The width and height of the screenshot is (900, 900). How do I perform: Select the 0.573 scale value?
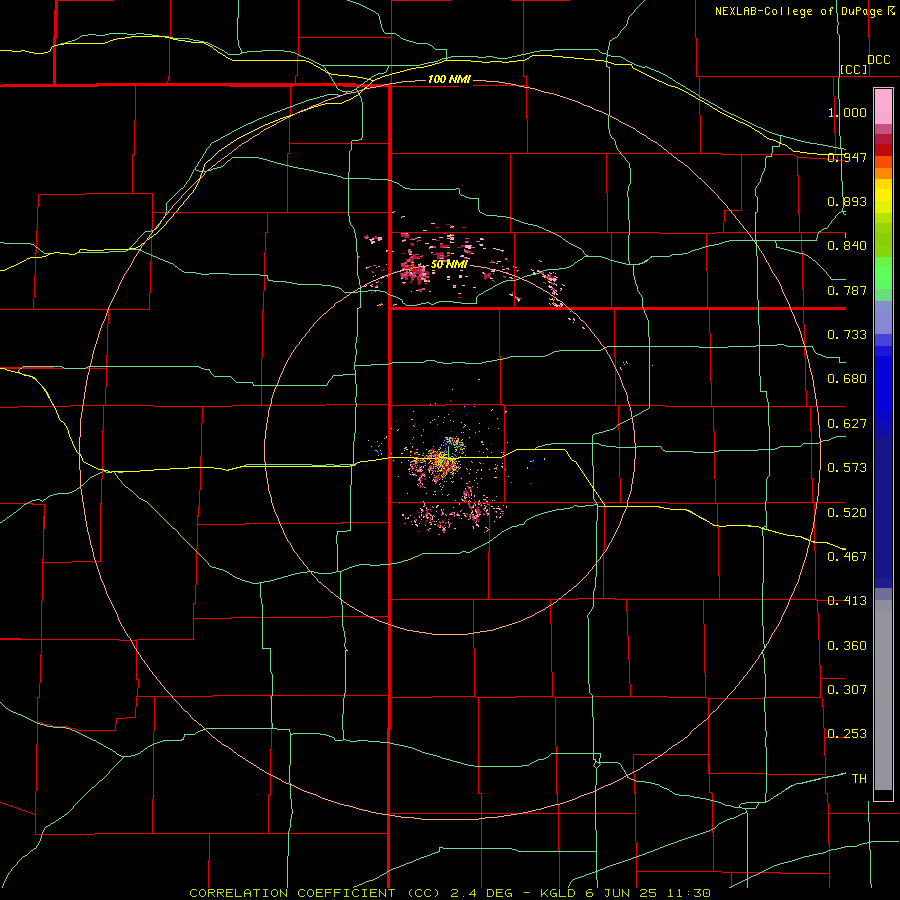click(847, 467)
